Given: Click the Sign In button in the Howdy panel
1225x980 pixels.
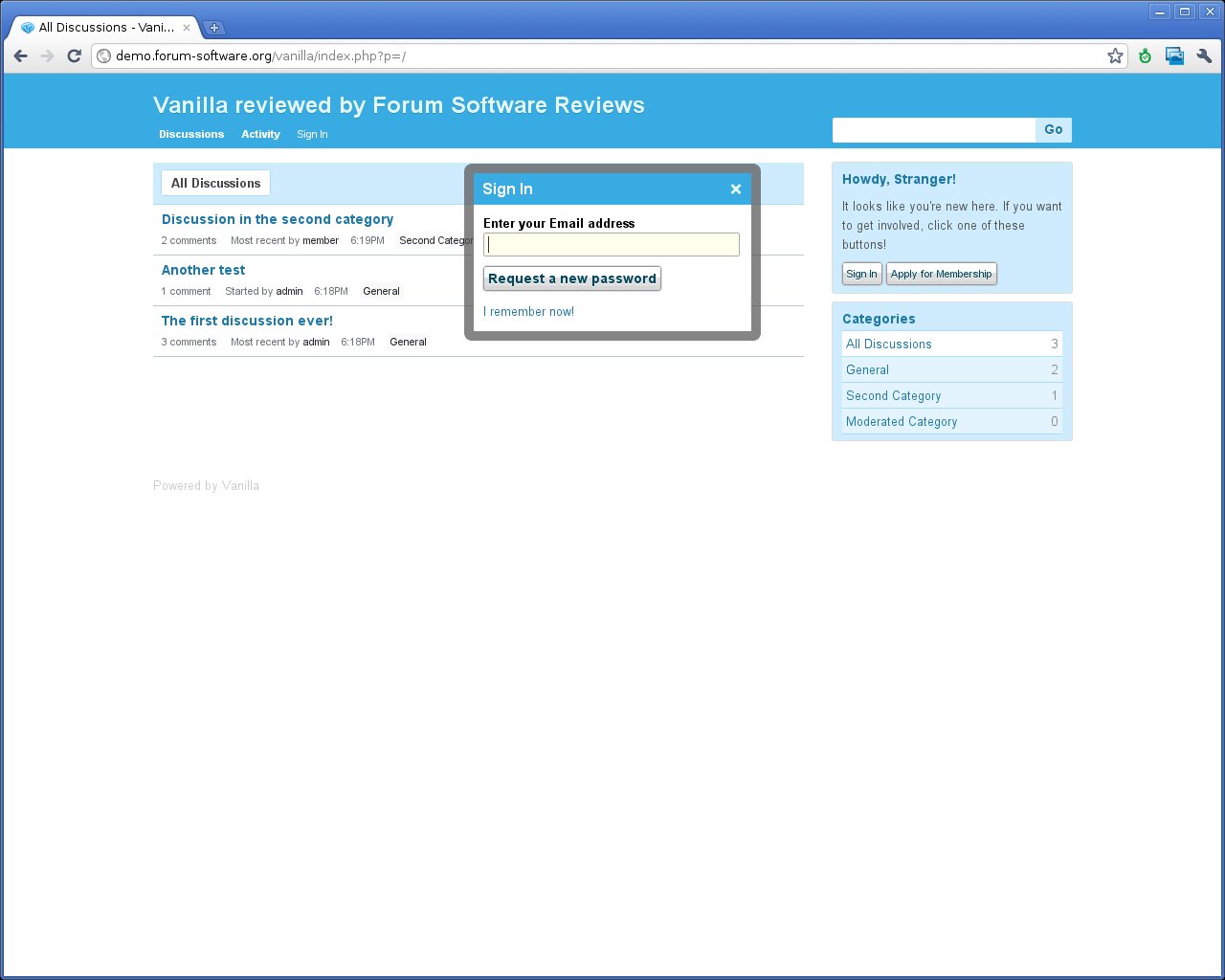Looking at the screenshot, I should 861,274.
